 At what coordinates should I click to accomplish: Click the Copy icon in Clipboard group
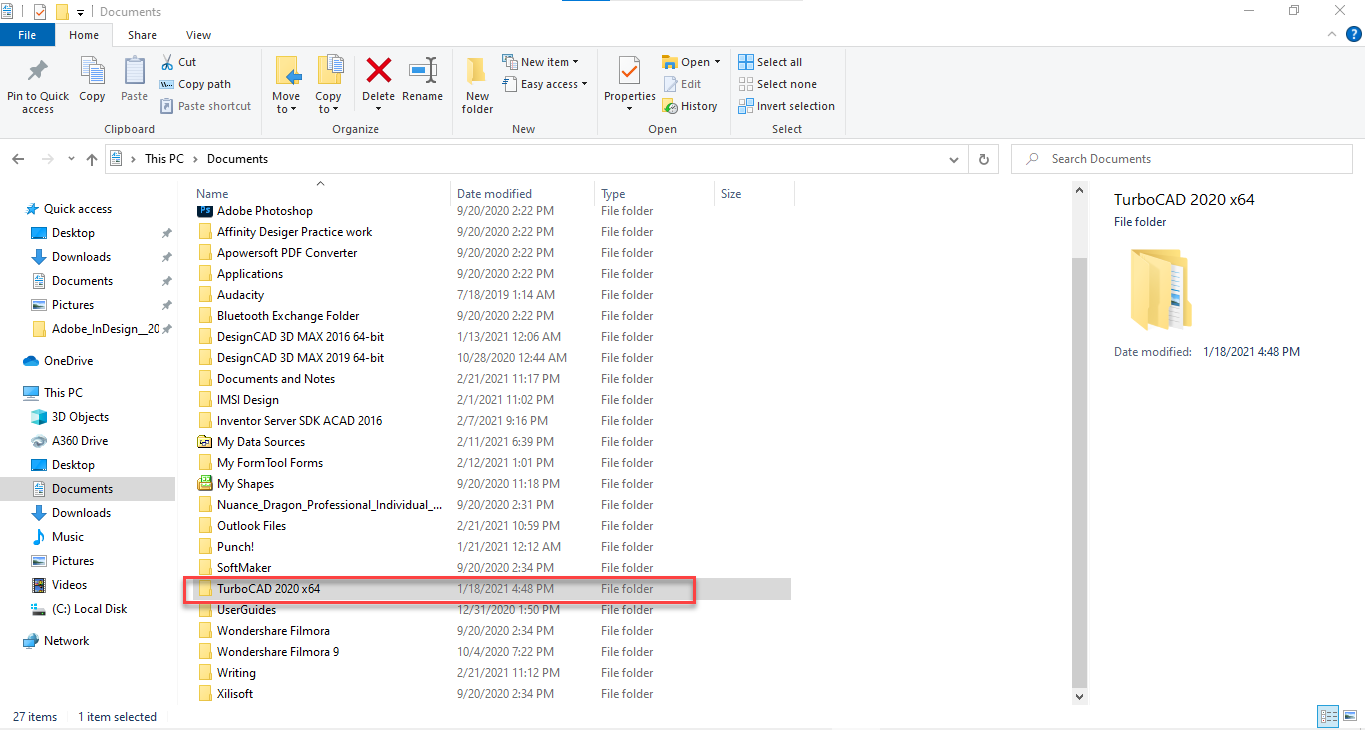click(x=92, y=71)
